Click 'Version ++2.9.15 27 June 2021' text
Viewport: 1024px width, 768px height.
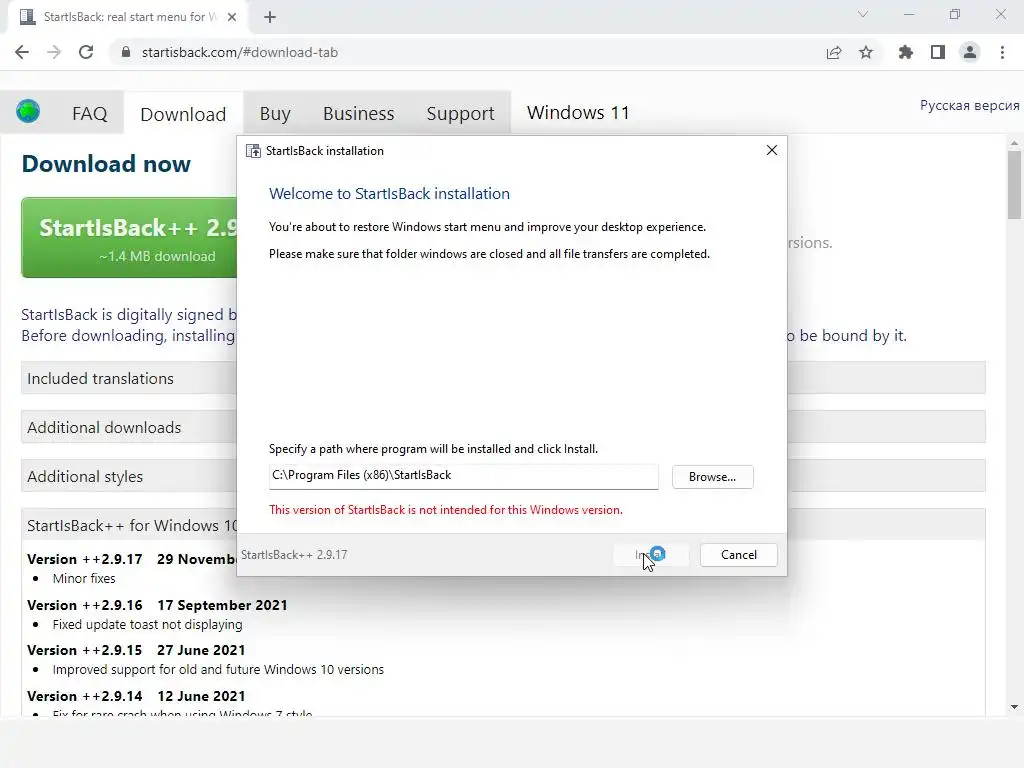pyautogui.click(x=136, y=650)
